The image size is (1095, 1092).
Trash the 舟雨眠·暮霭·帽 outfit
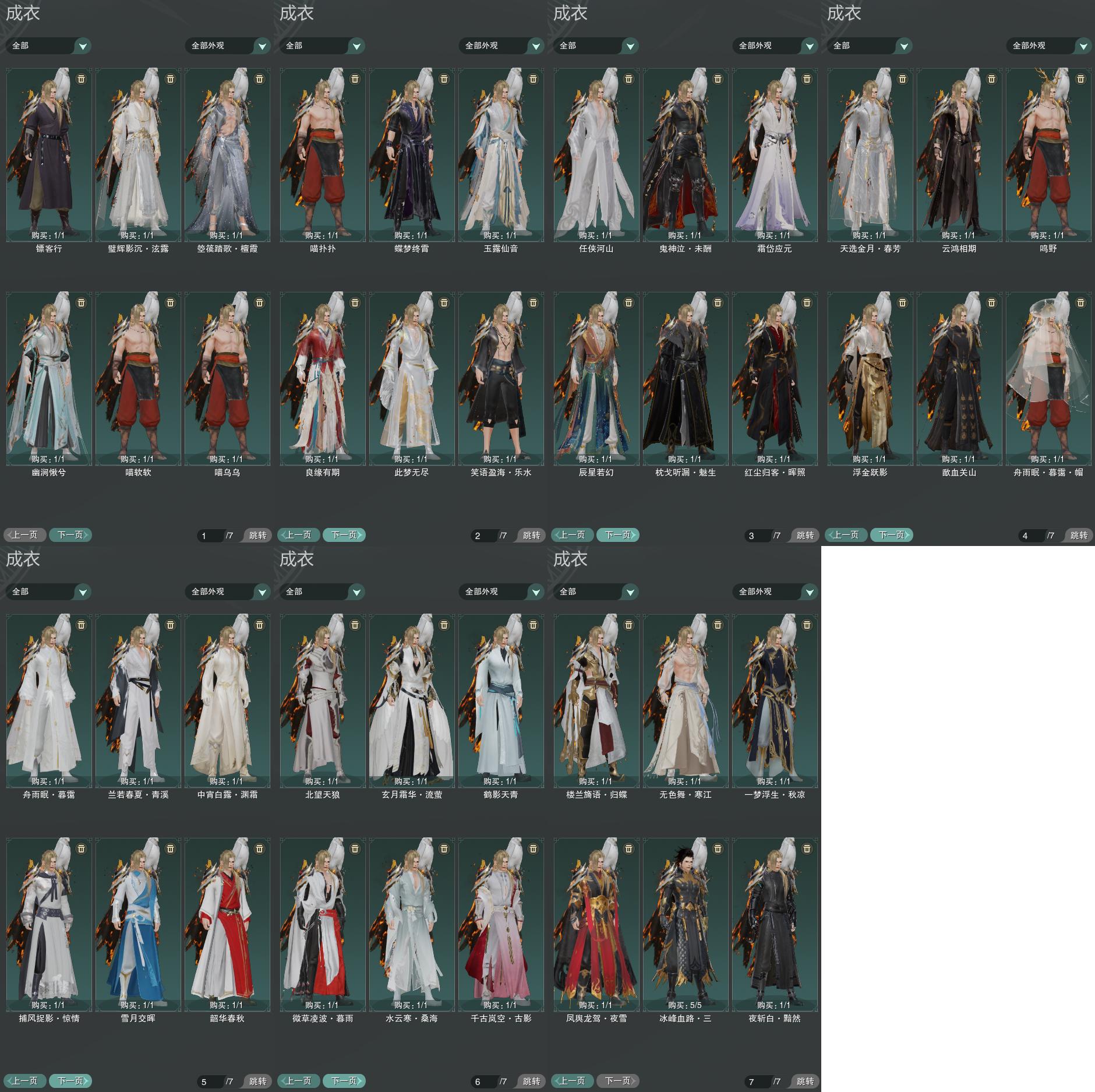tap(1080, 302)
